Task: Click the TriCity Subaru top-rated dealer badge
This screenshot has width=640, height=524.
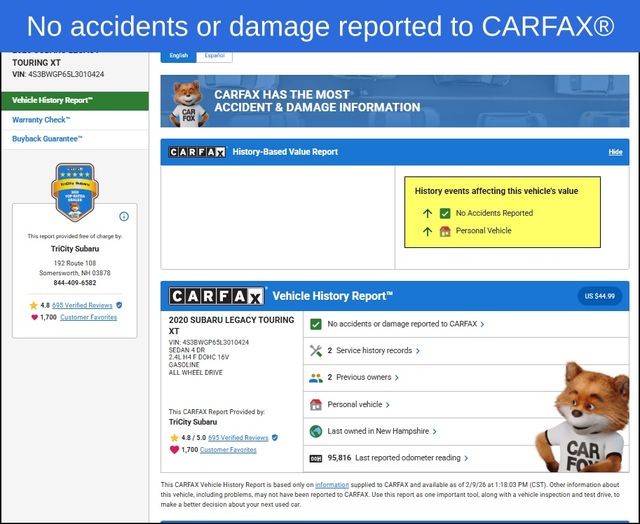Action: click(x=74, y=192)
